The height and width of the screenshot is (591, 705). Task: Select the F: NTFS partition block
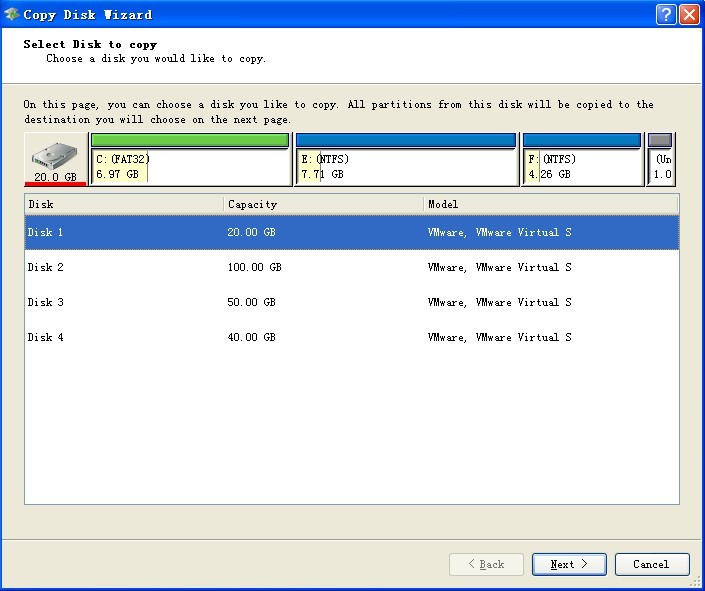pyautogui.click(x=582, y=167)
